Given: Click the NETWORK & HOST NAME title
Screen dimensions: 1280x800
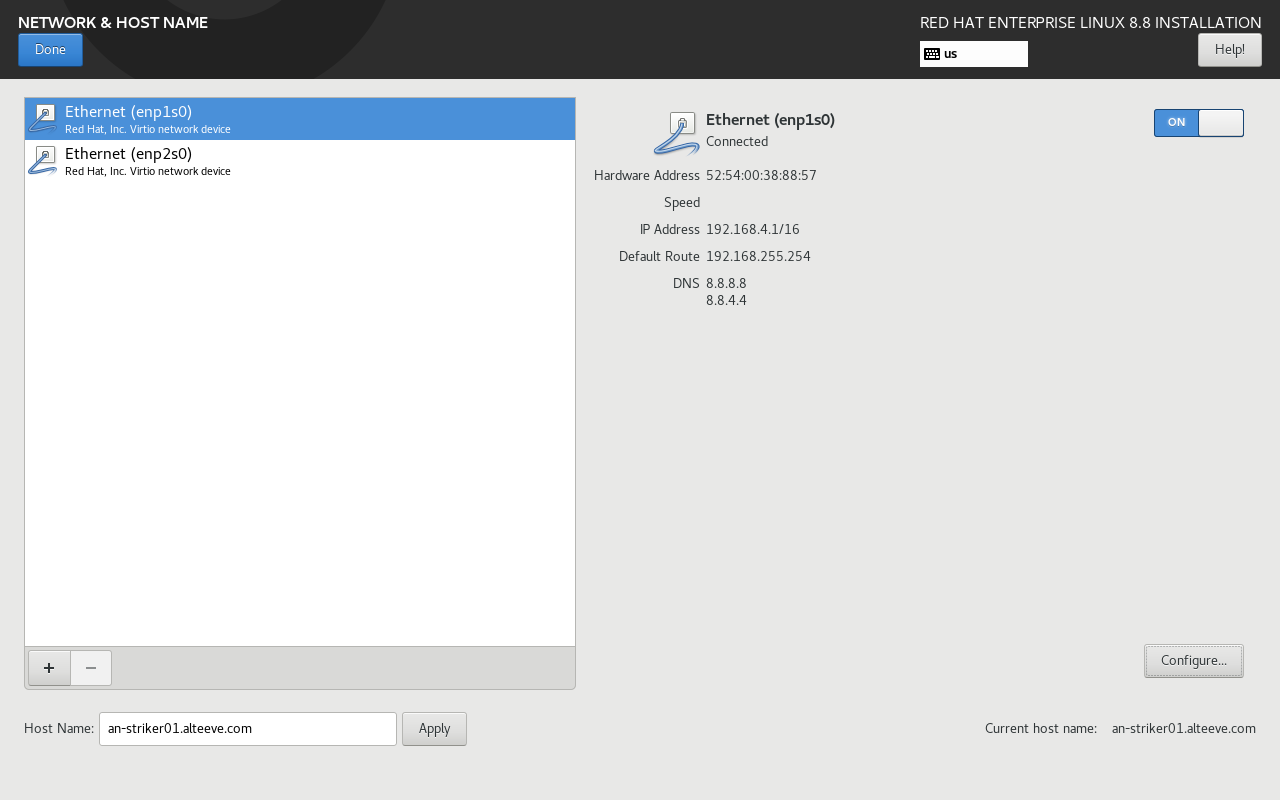Looking at the screenshot, I should pyautogui.click(x=113, y=22).
